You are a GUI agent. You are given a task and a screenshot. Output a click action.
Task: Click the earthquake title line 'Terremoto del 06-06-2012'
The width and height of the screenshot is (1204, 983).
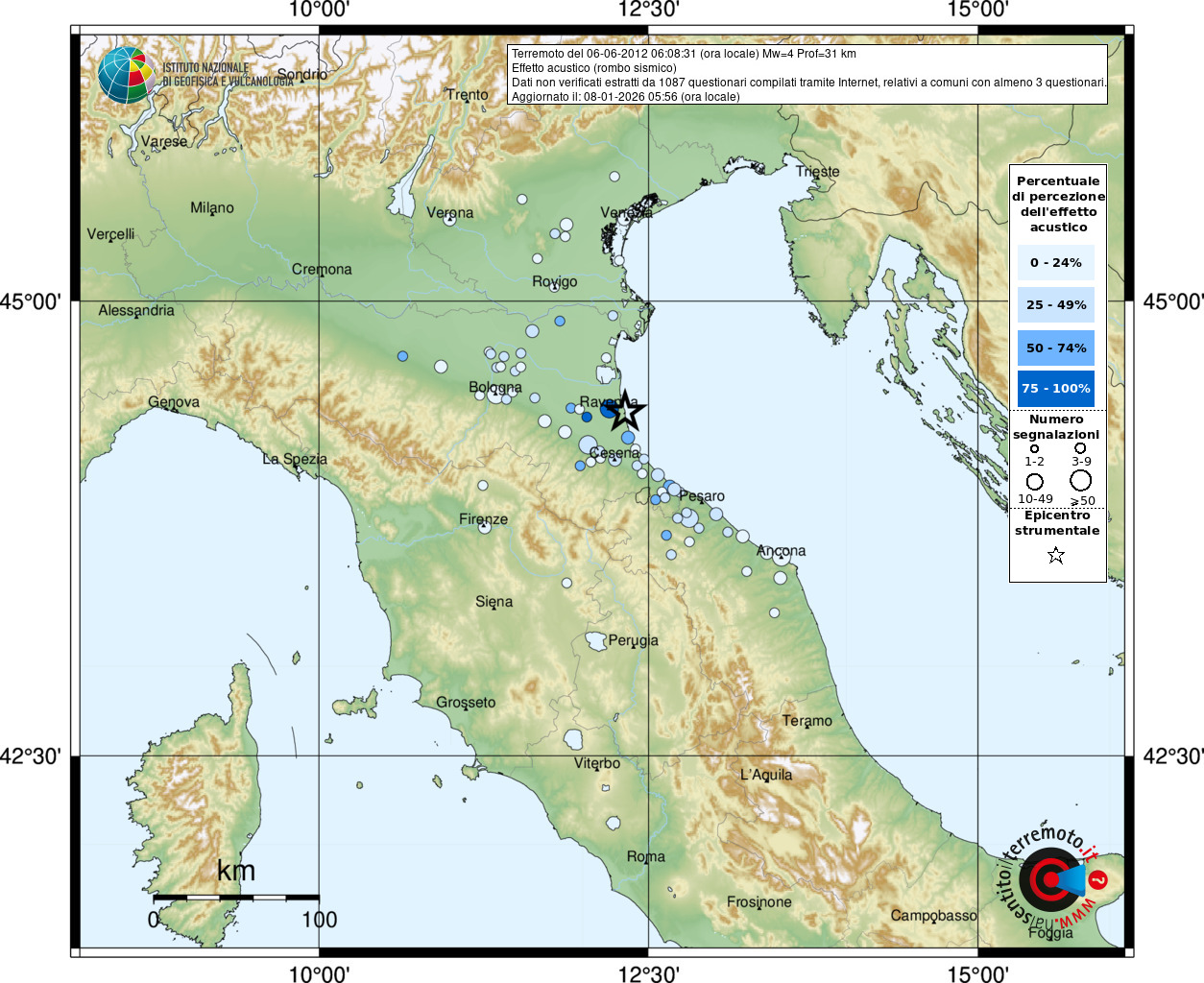click(x=684, y=54)
